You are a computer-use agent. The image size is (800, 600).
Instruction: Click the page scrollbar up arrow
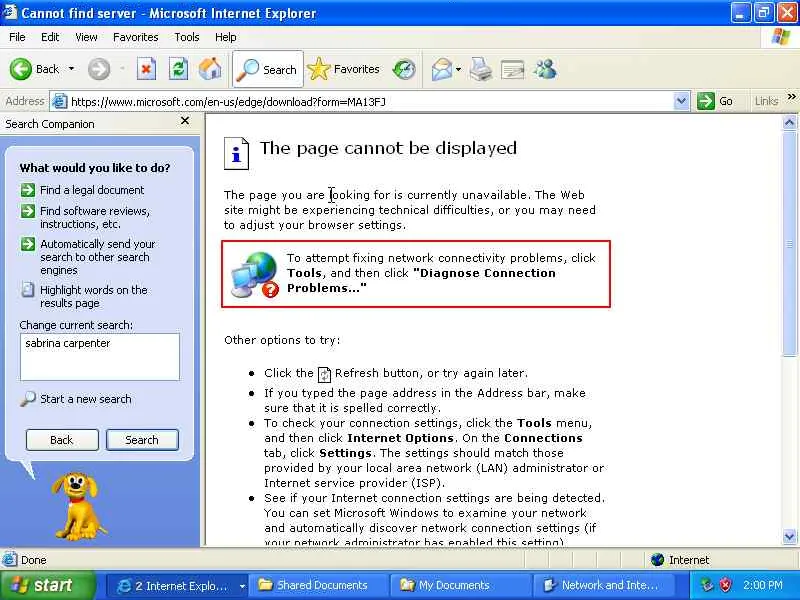789,122
